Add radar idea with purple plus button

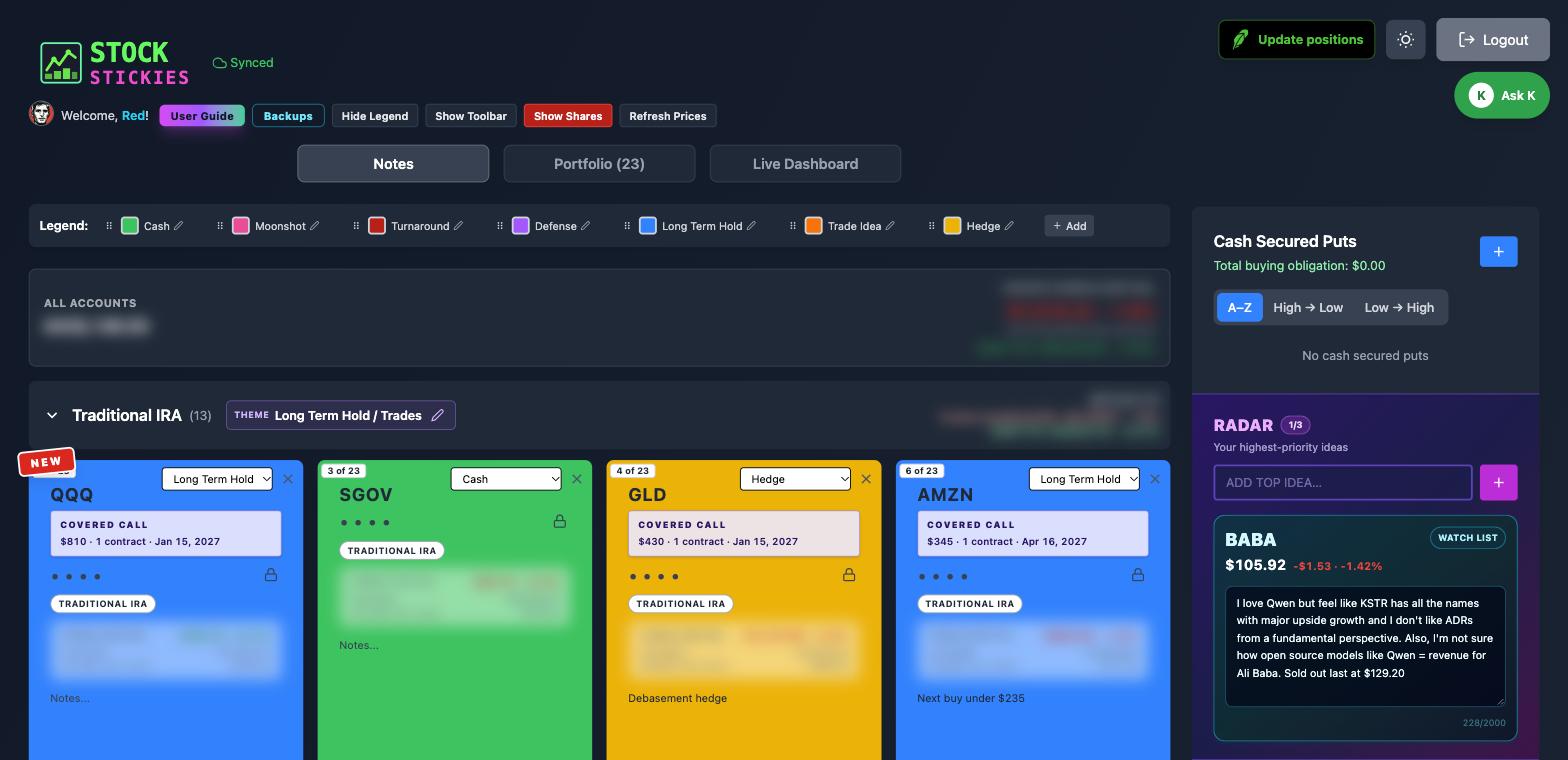pyautogui.click(x=1498, y=482)
